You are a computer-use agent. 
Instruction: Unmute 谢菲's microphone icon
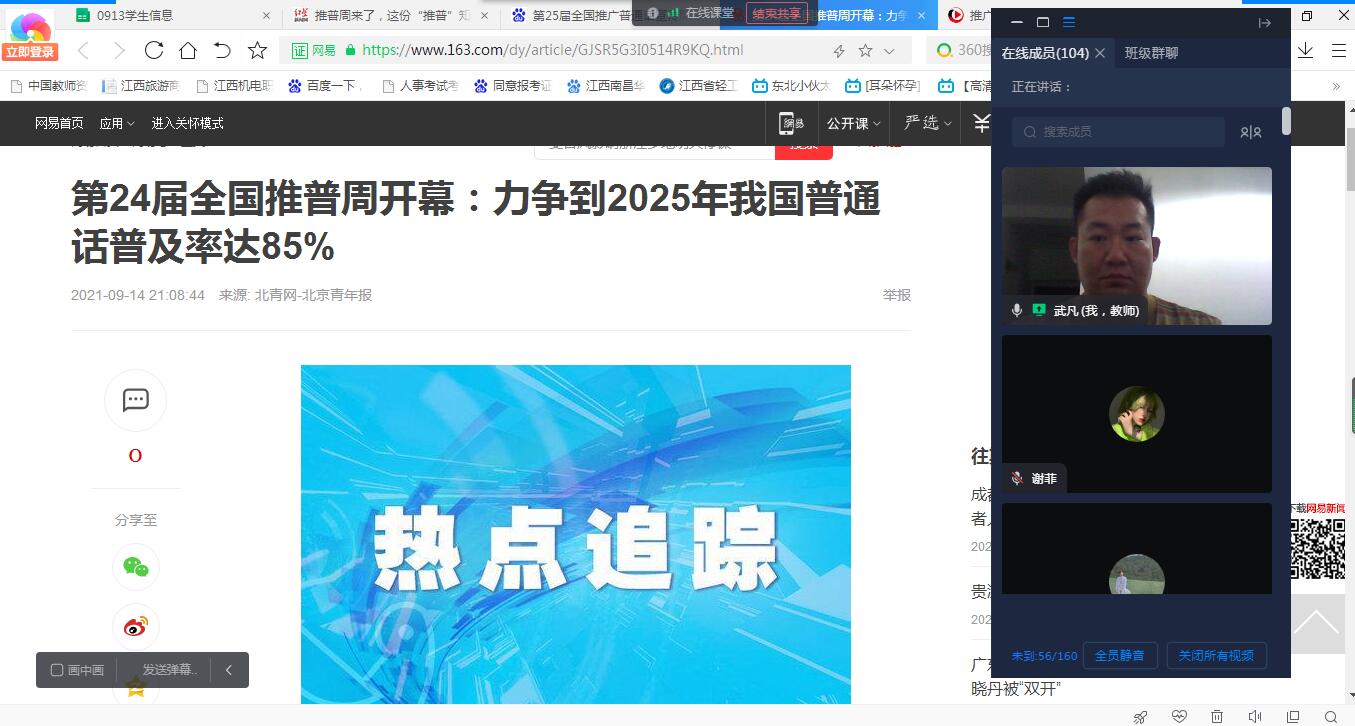click(1017, 479)
